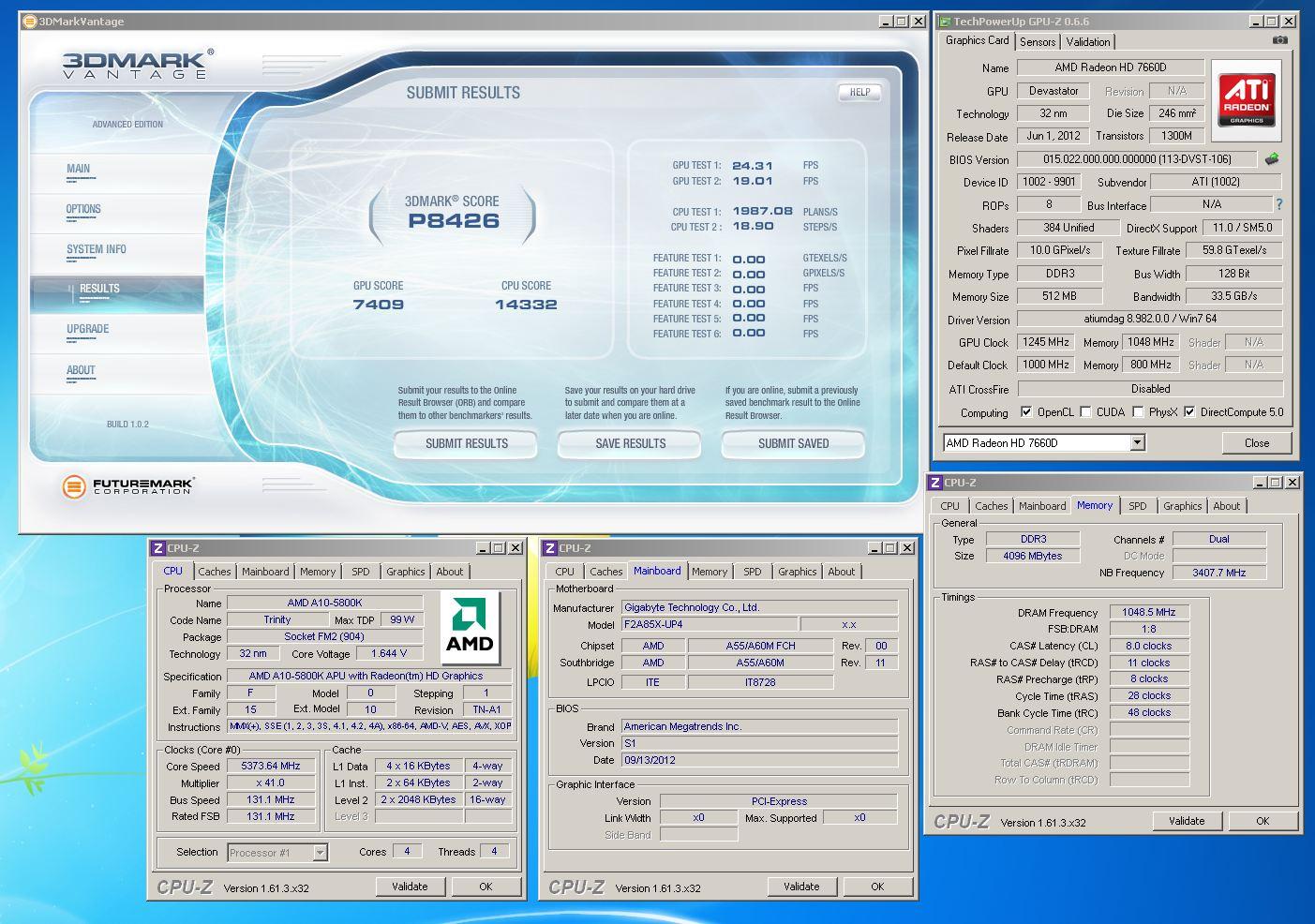
Task: Toggle the DirectCompute 5.0 checkbox
Action: click(1189, 411)
